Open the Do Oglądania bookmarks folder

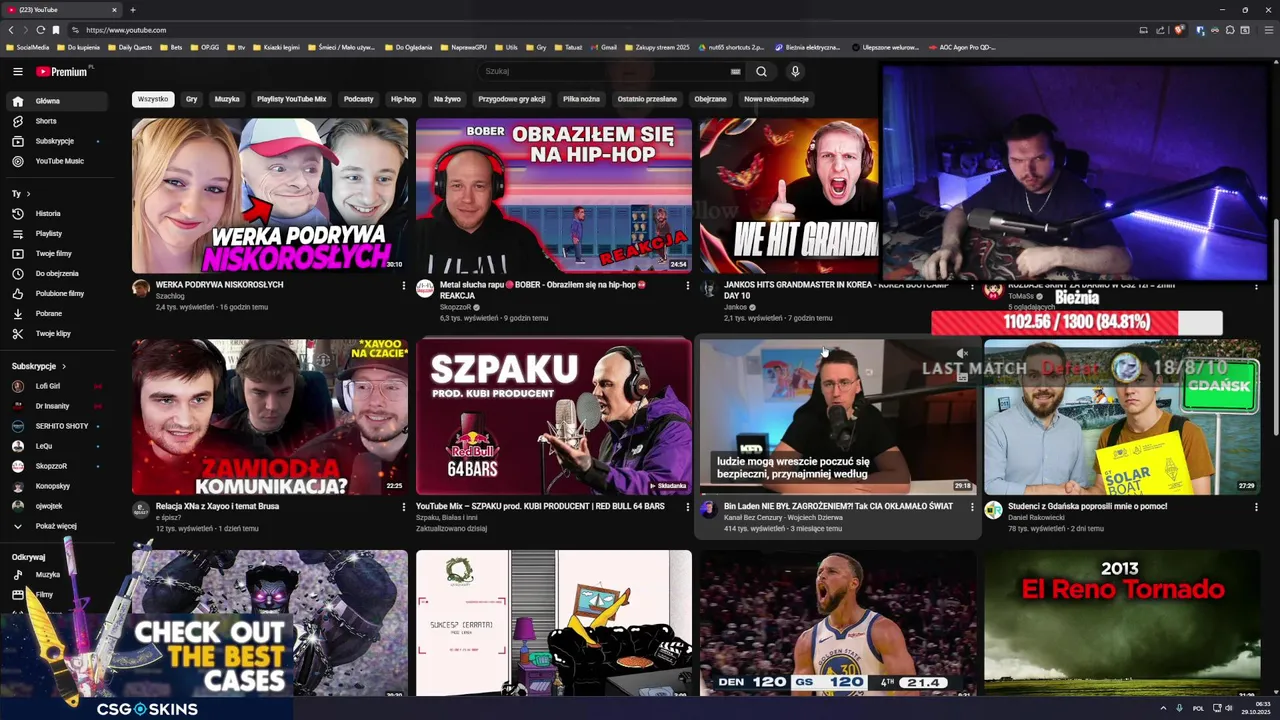(x=409, y=47)
